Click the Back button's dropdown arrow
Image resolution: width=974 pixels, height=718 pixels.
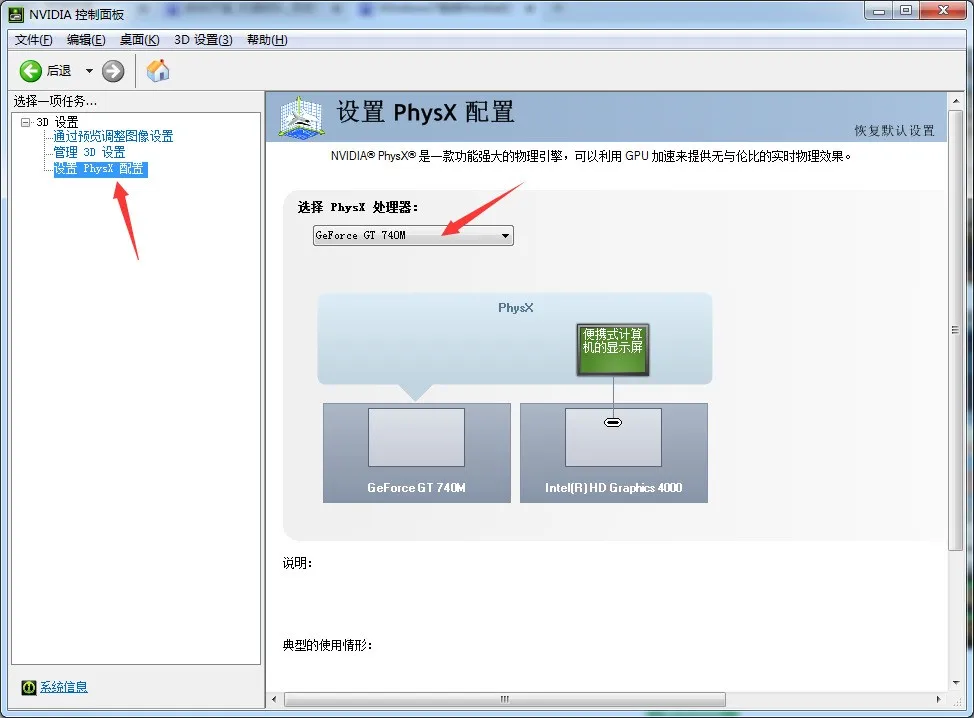click(88, 71)
